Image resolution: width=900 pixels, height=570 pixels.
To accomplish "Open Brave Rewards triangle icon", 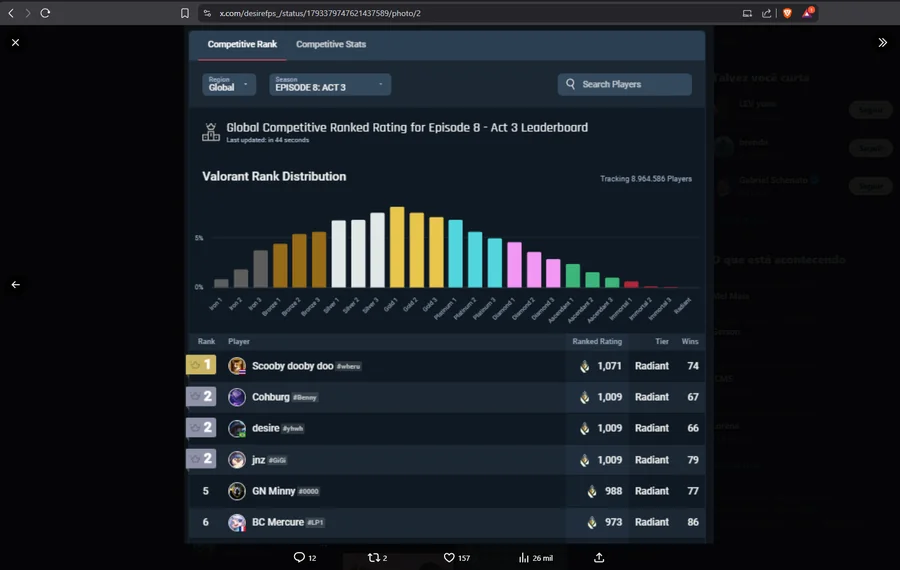I will click(x=807, y=12).
